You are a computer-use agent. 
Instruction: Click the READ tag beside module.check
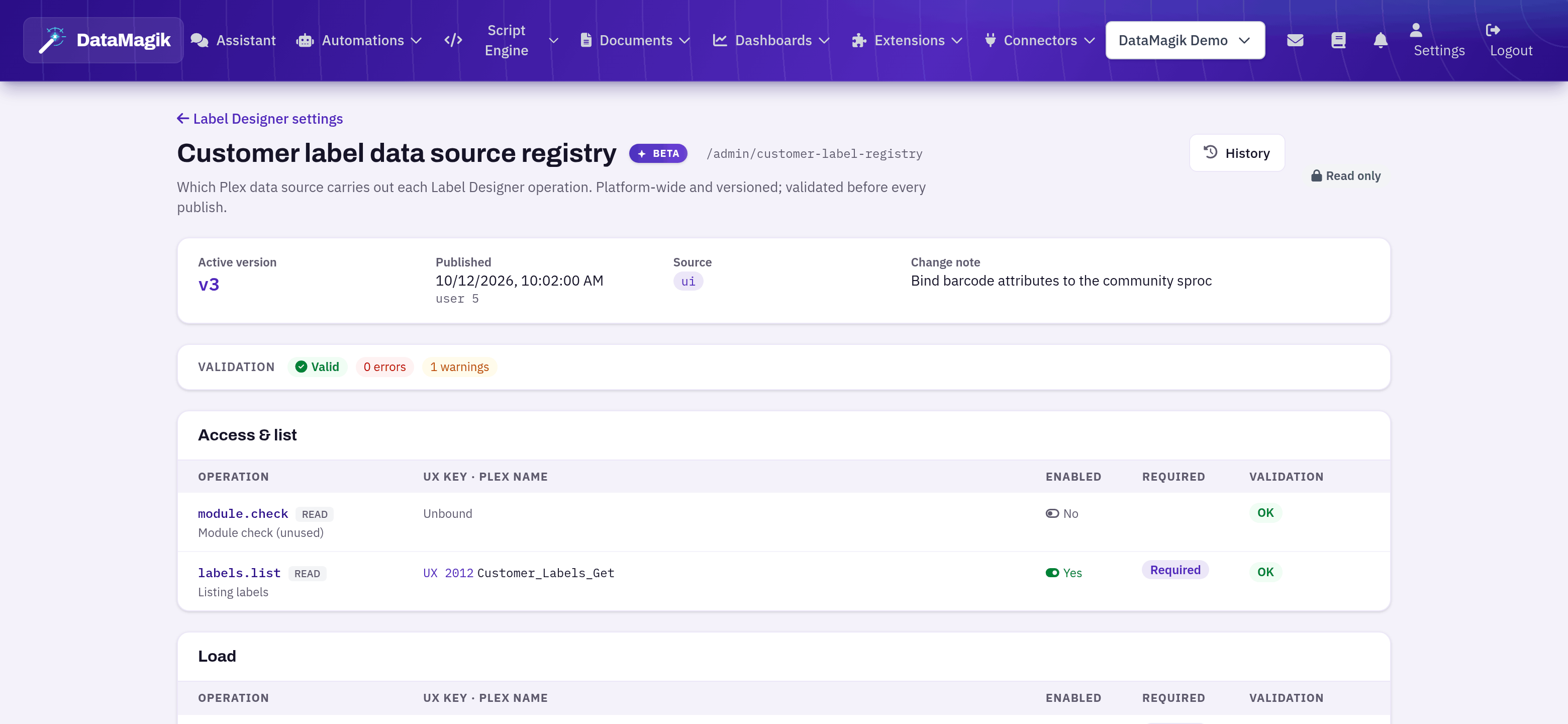pyautogui.click(x=315, y=514)
